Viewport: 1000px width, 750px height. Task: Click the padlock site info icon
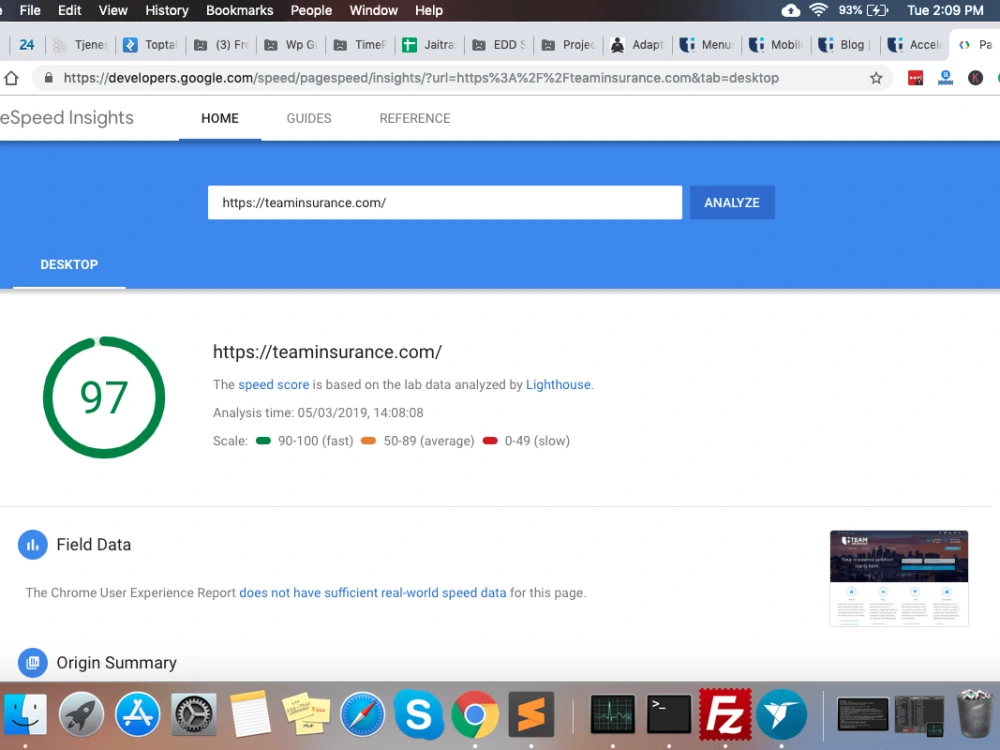pos(48,78)
